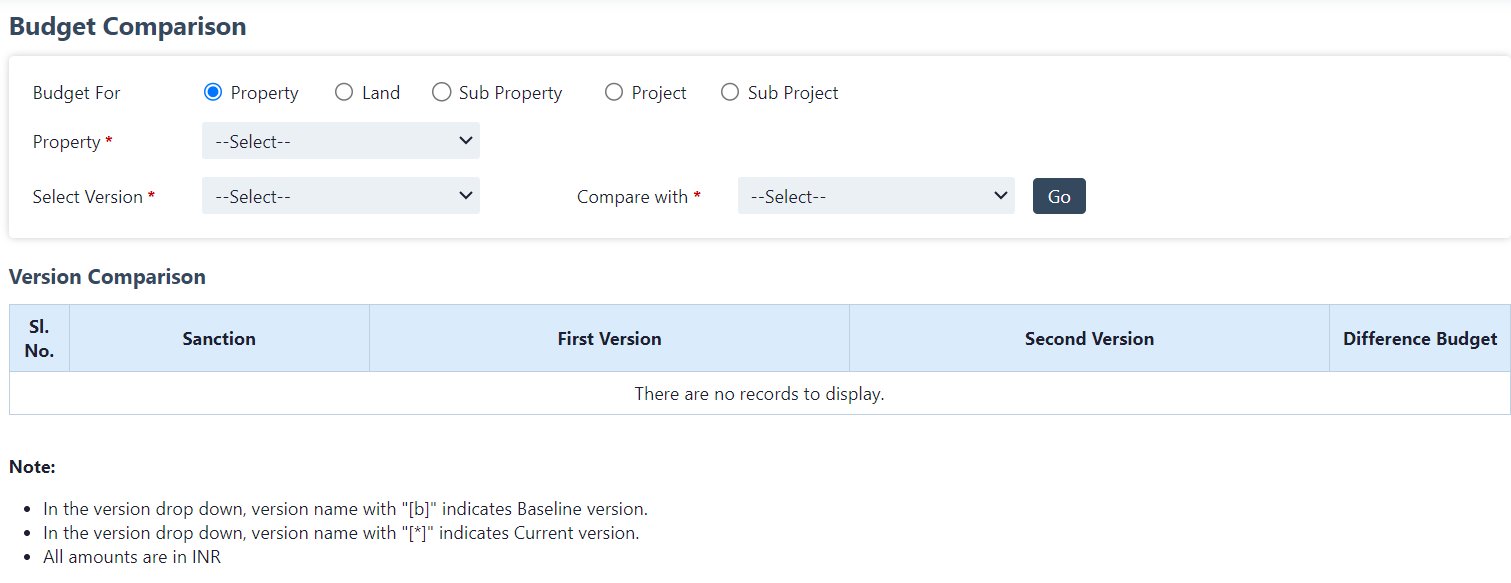The height and width of the screenshot is (583, 1511).
Task: Pick the Sub Project radio option
Action: tap(730, 93)
